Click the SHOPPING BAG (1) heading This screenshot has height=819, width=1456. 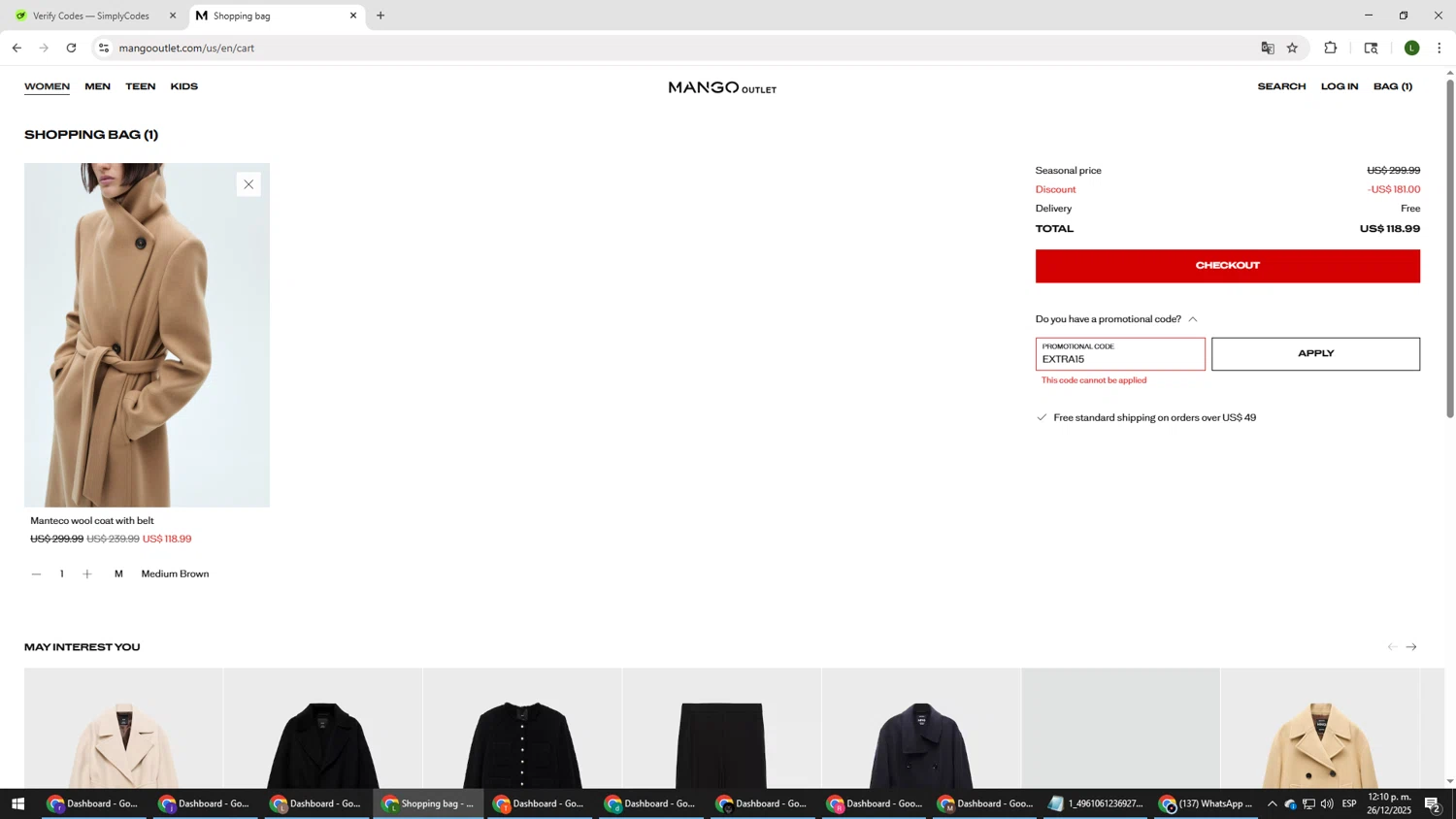(91, 135)
